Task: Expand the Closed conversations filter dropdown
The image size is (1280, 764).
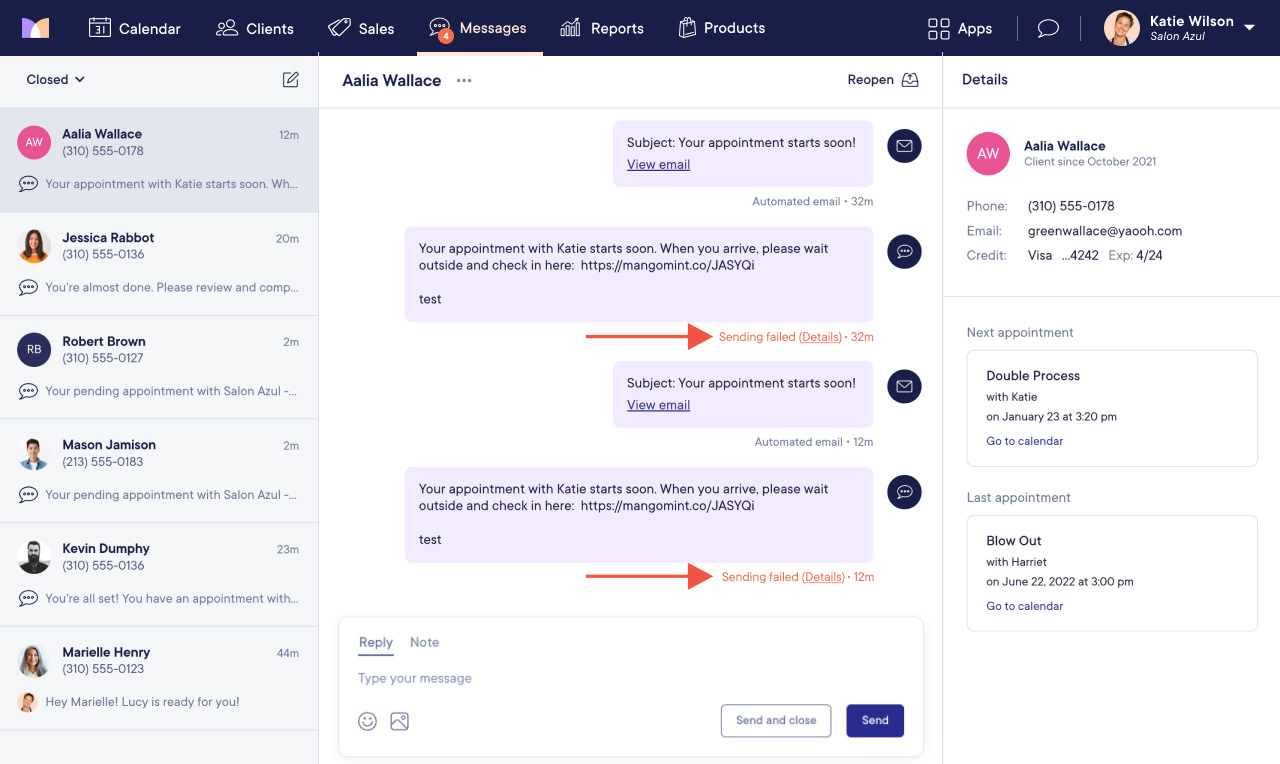Action: (56, 80)
